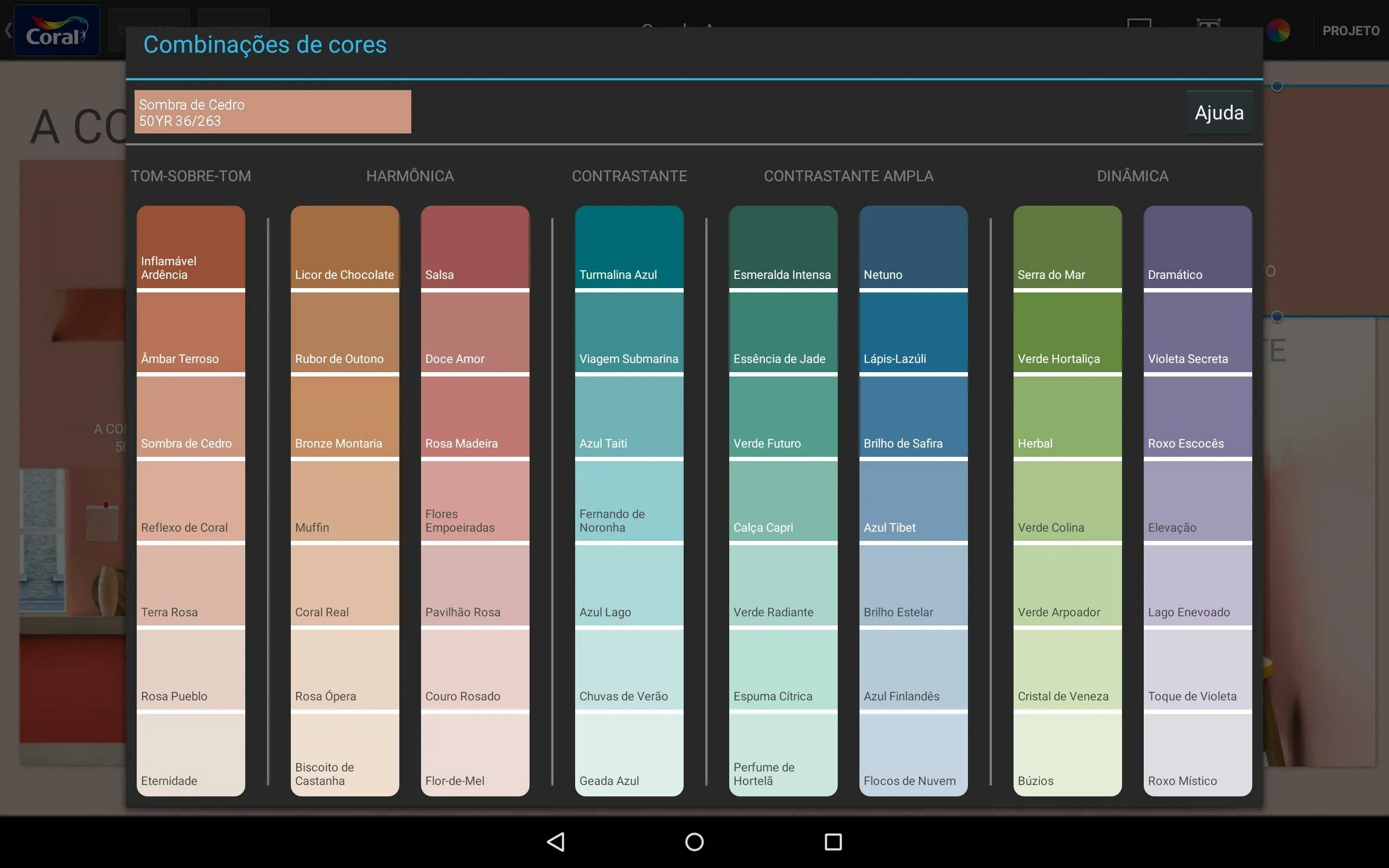
Task: Open the color wheel icon in the top bar
Action: tap(1278, 30)
